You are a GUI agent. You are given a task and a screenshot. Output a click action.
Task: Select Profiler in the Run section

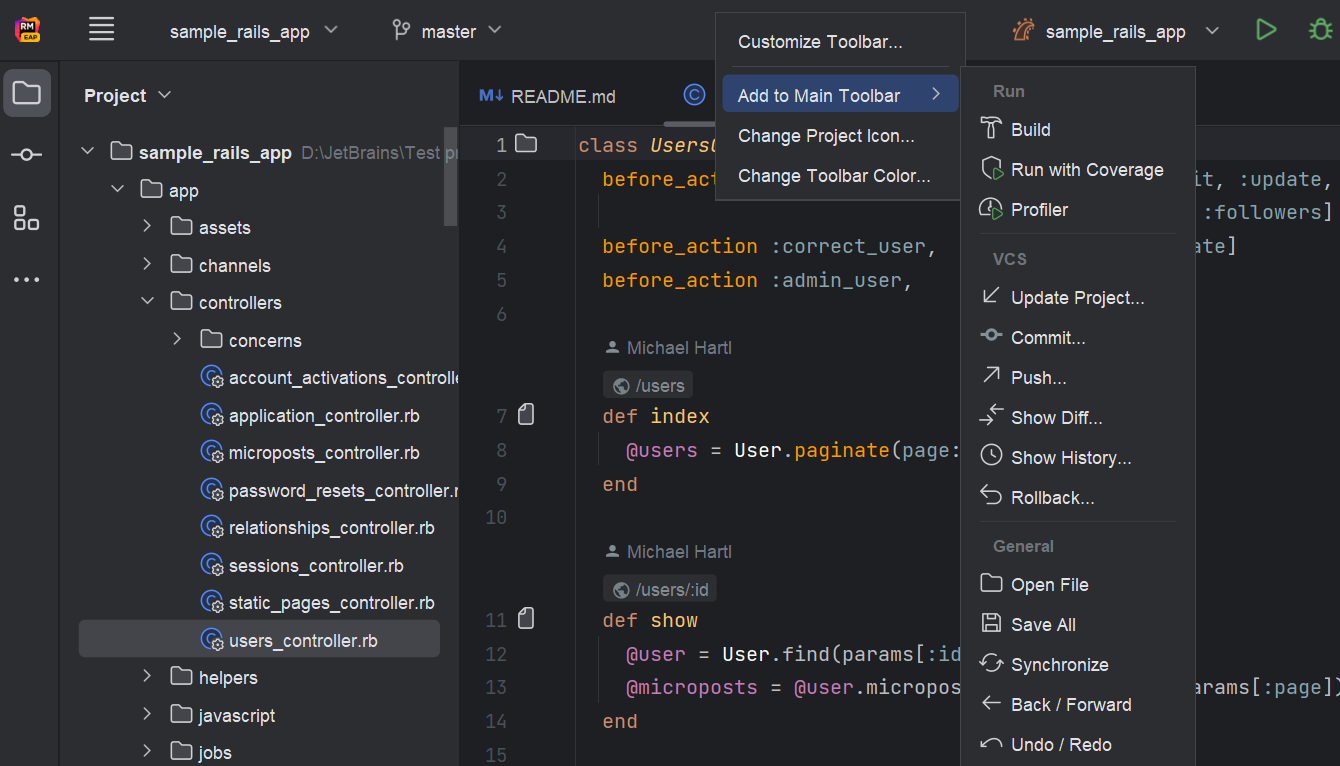(x=1039, y=210)
